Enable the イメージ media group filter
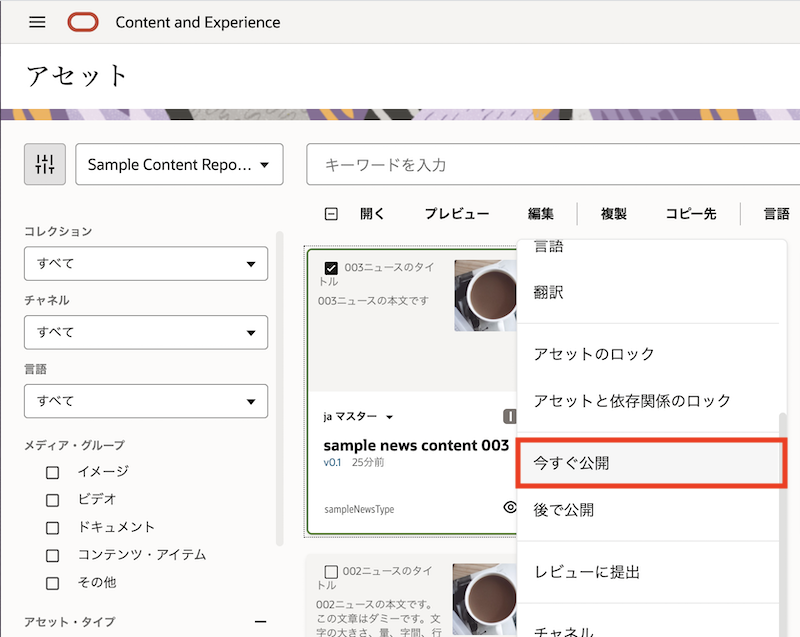800x637 pixels. click(x=53, y=472)
